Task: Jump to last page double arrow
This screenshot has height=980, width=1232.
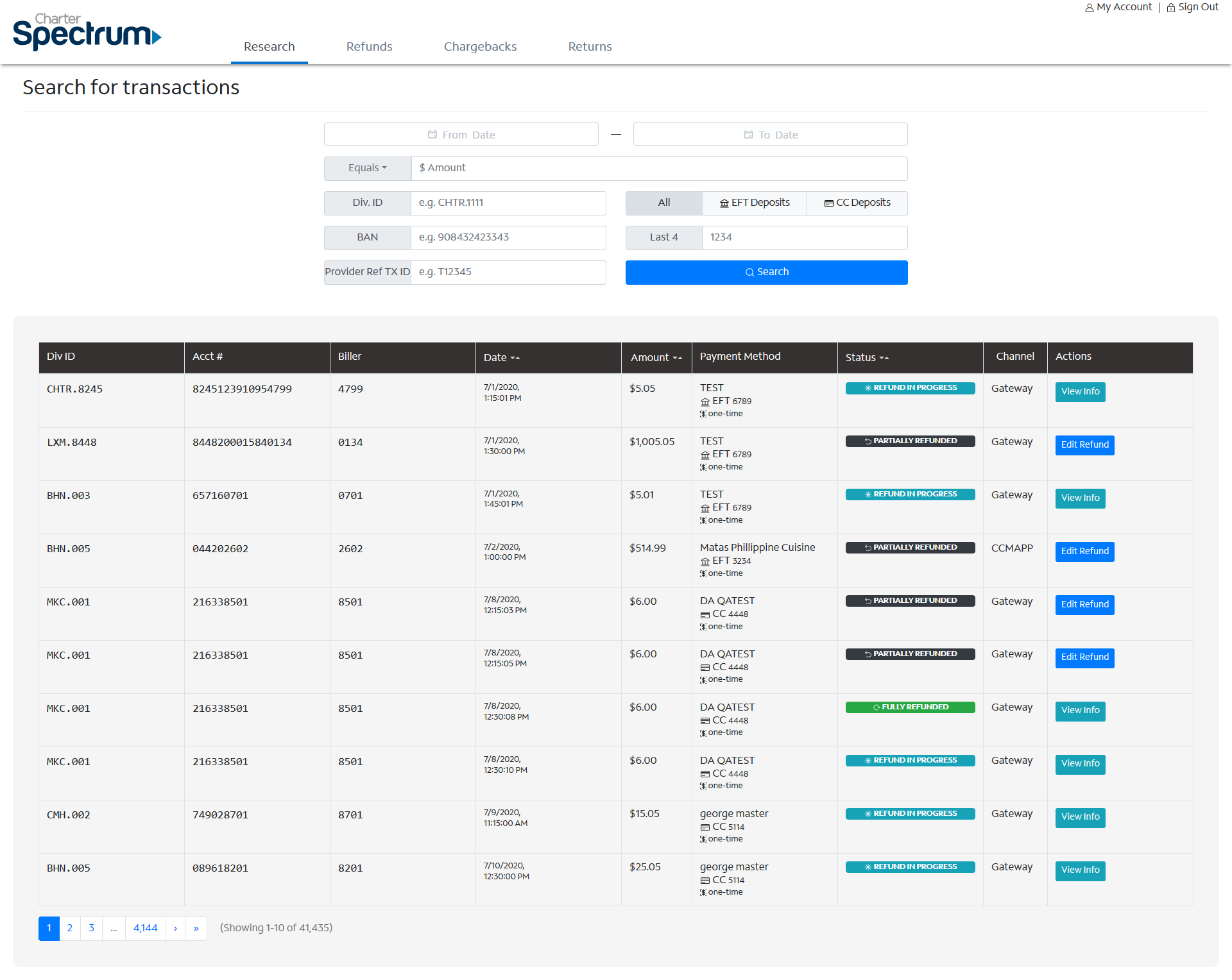Action: pos(196,928)
